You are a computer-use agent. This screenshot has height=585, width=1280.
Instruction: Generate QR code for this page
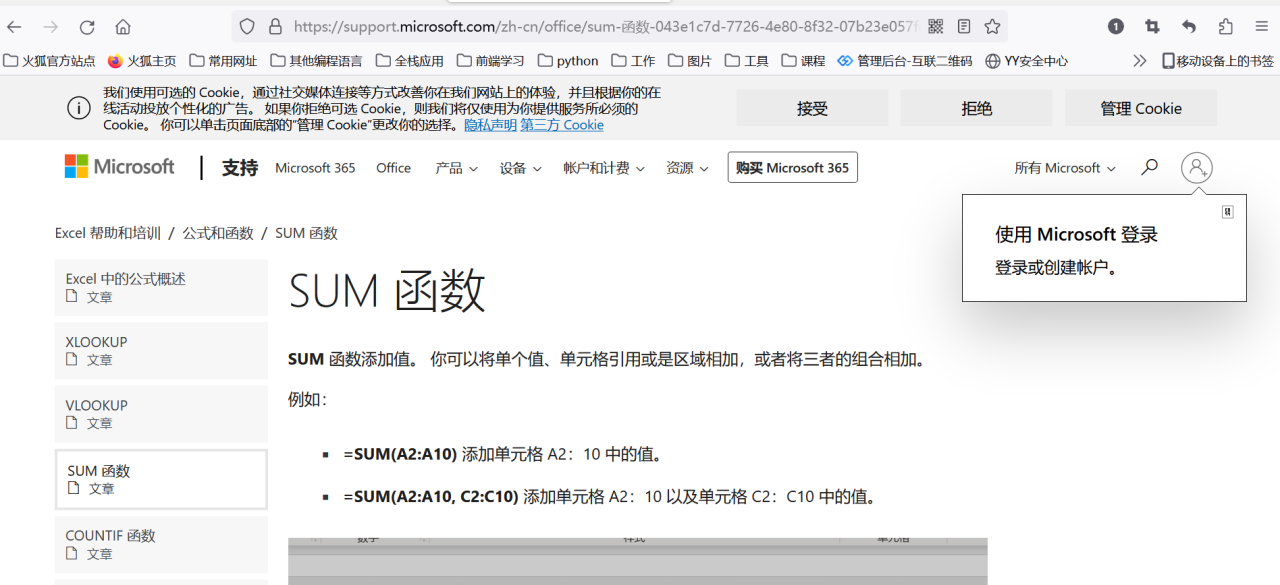935,27
